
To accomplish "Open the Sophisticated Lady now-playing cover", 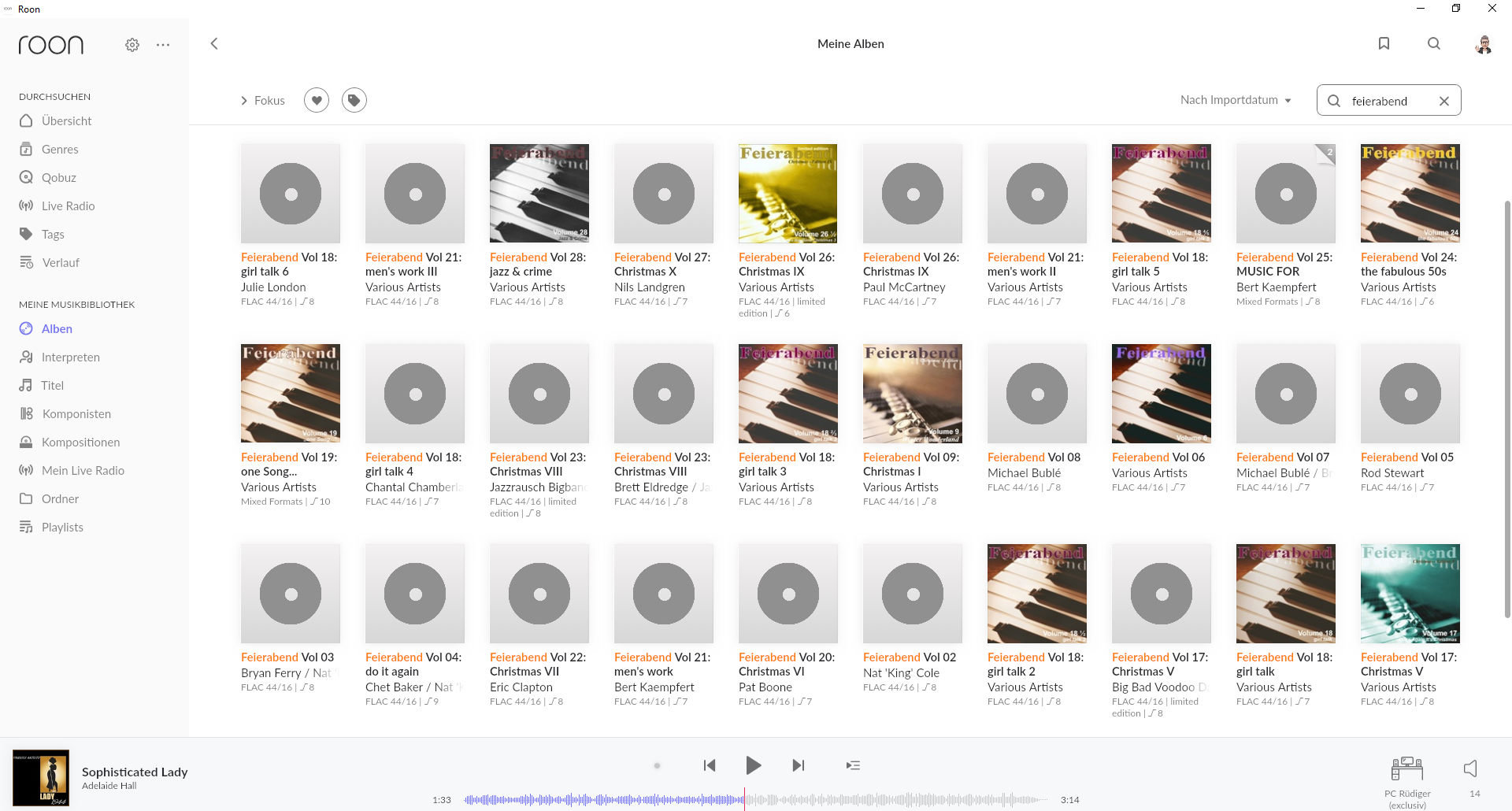I will pyautogui.click(x=41, y=777).
